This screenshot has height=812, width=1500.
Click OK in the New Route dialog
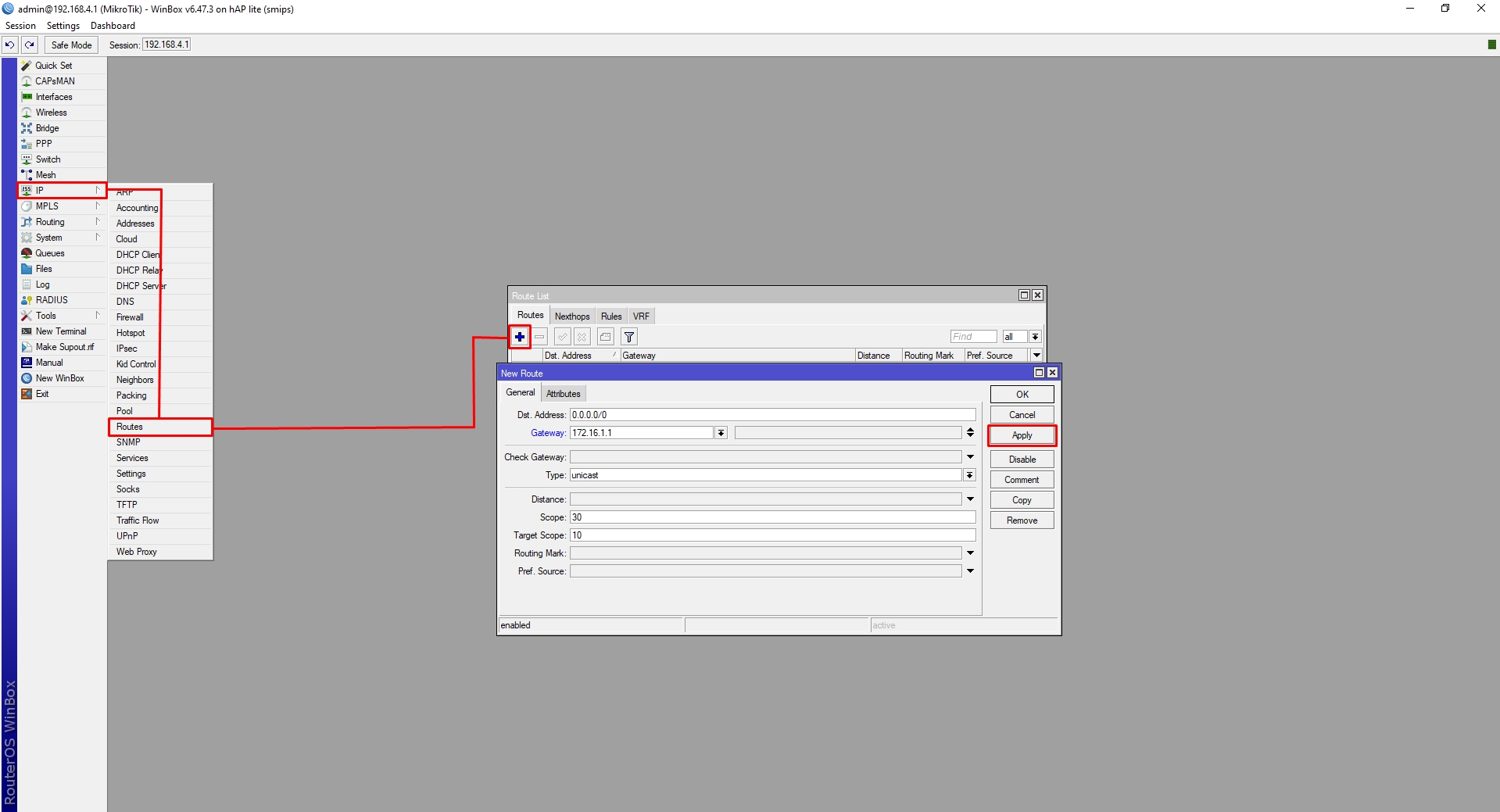pyautogui.click(x=1022, y=395)
